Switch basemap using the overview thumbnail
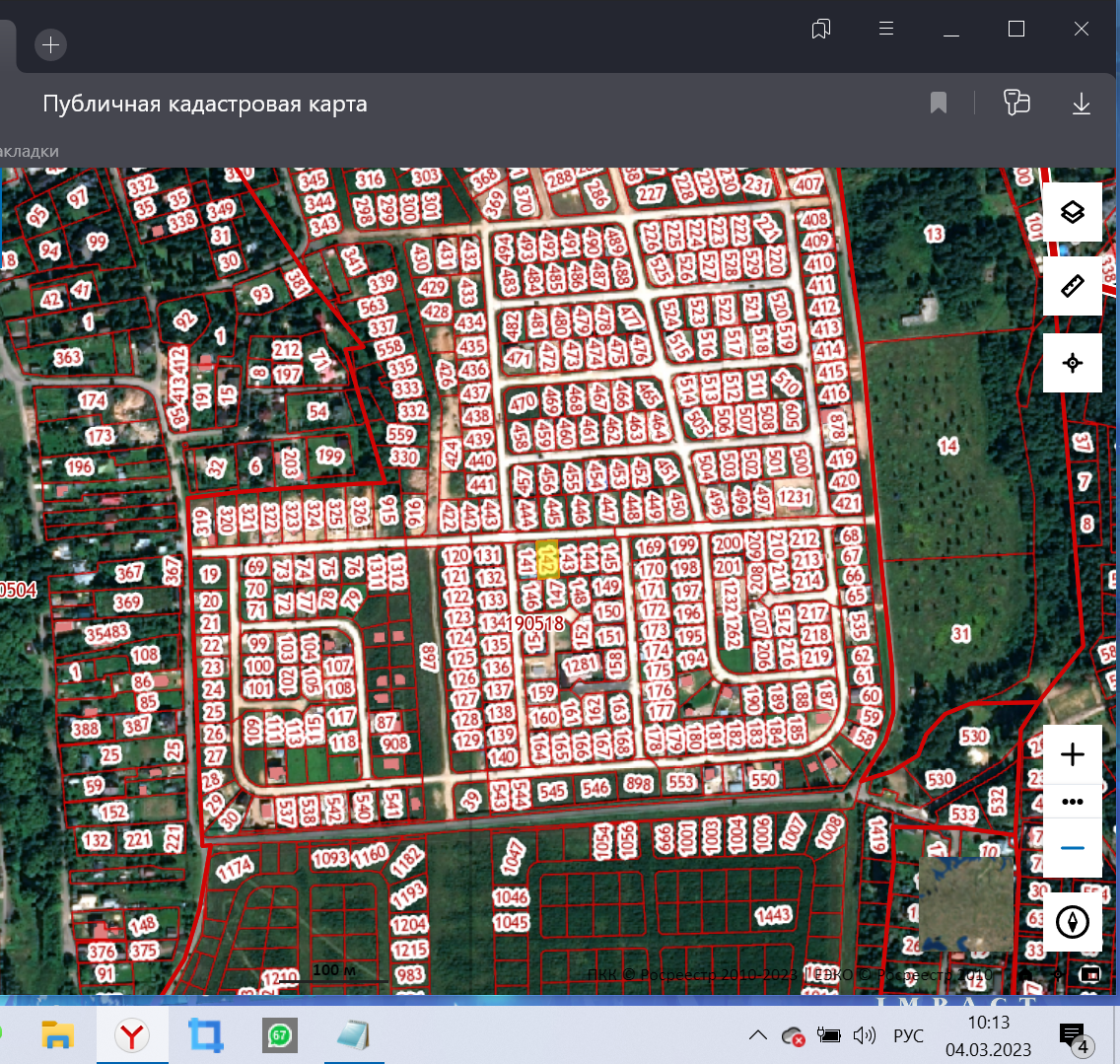The image size is (1120, 1064). [965, 903]
